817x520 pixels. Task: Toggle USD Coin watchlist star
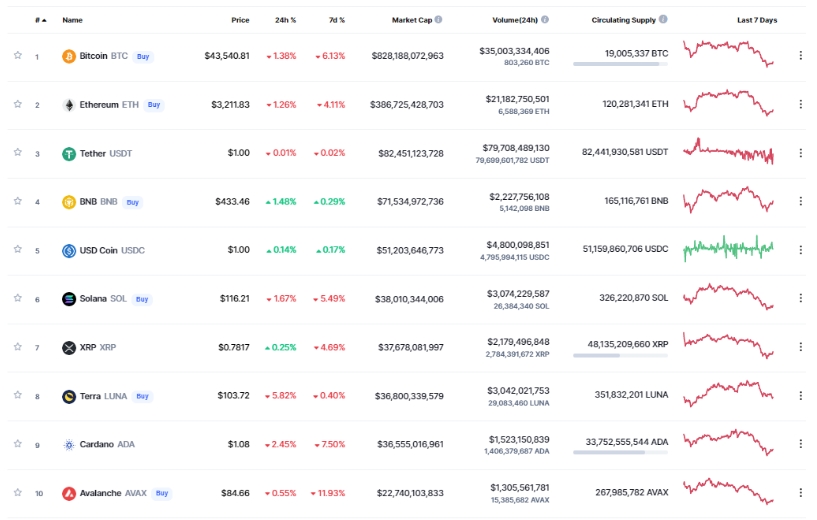(18, 249)
